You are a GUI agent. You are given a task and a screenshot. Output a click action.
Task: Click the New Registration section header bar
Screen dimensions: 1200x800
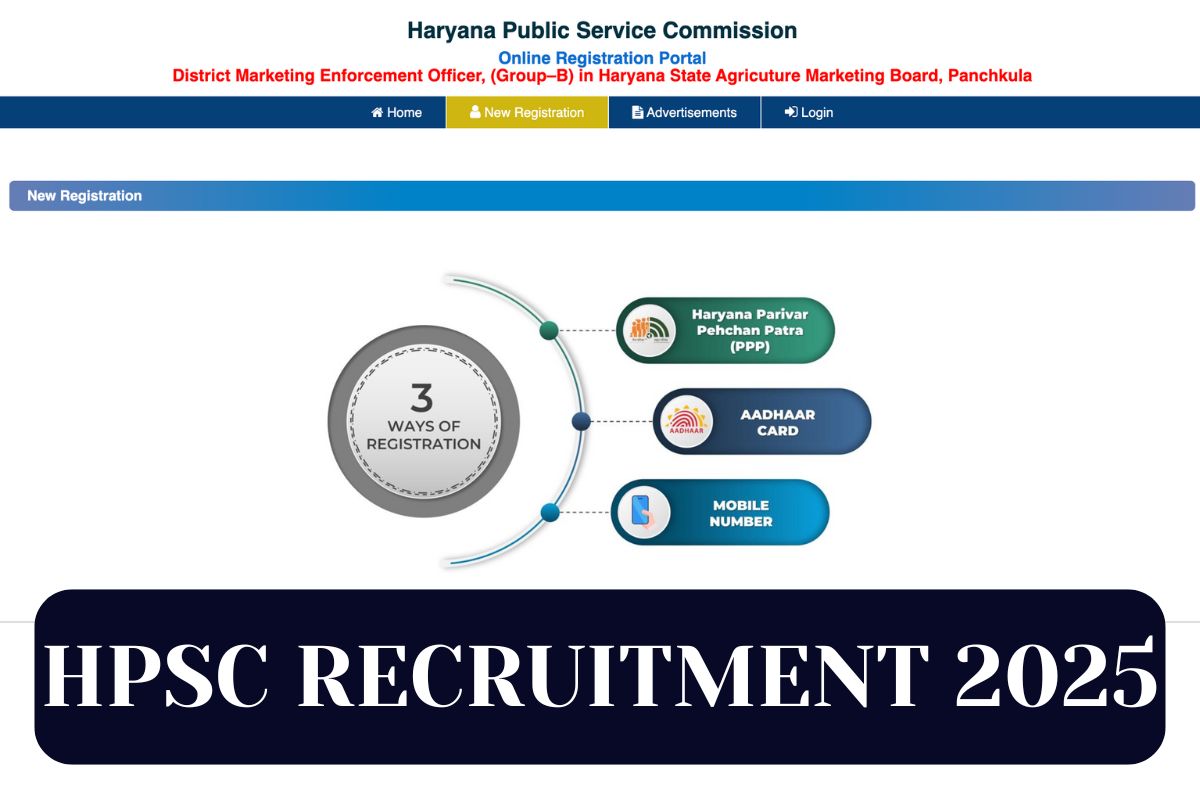click(602, 196)
